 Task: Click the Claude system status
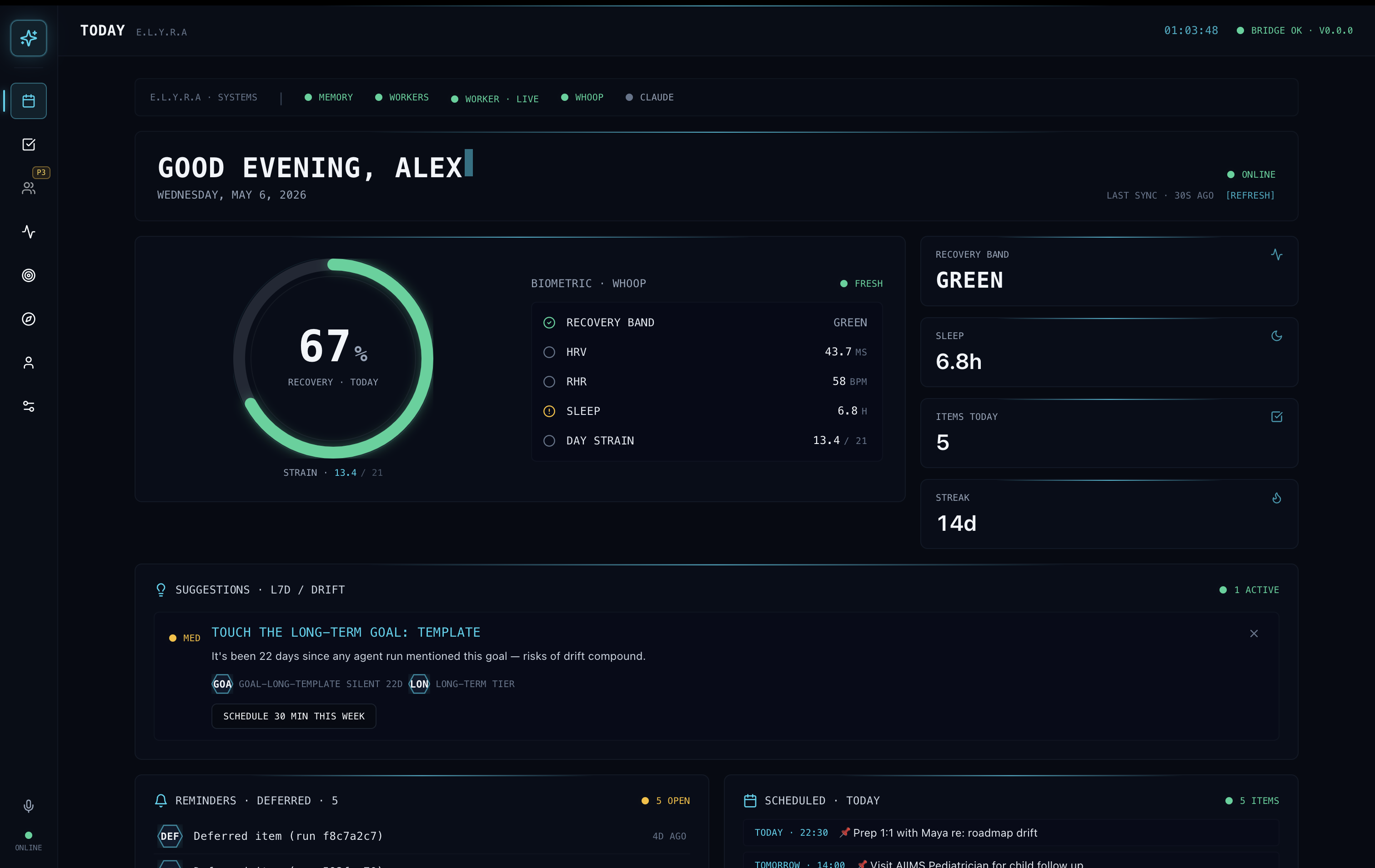tap(650, 97)
